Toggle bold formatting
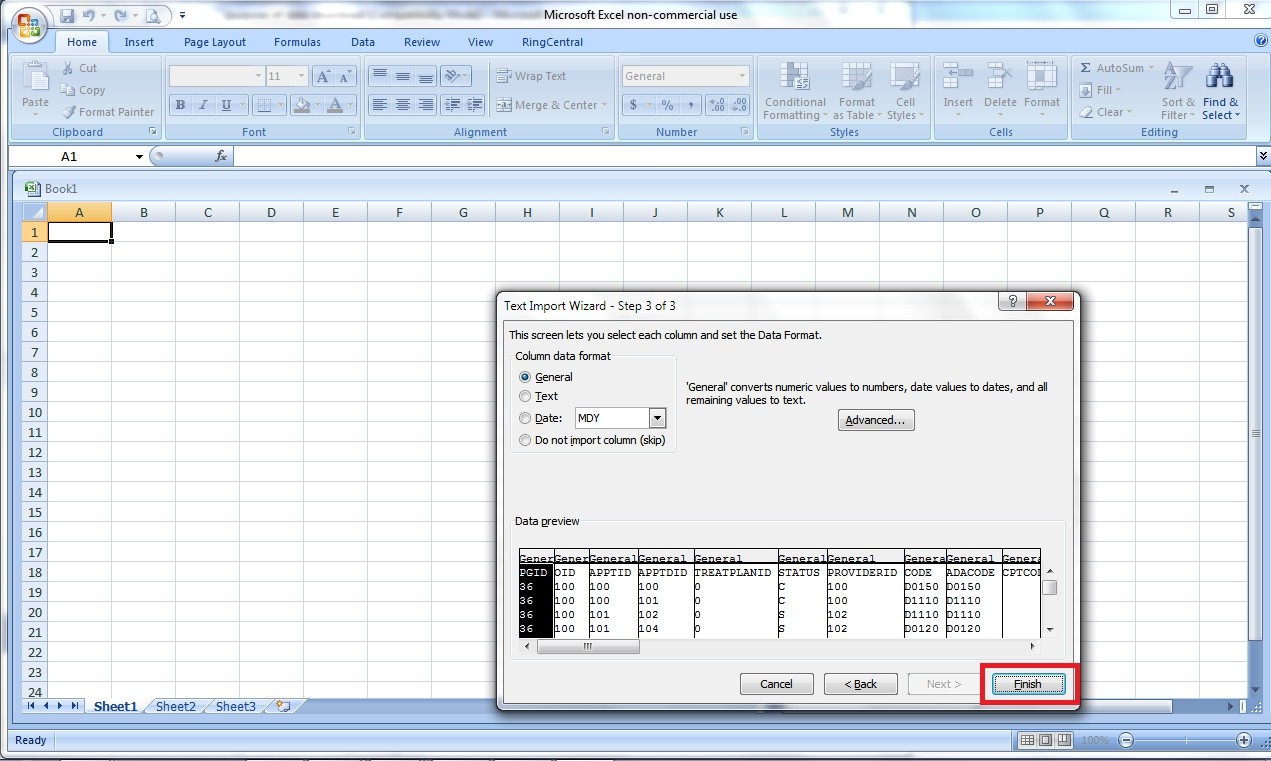The height and width of the screenshot is (761, 1271). (180, 105)
